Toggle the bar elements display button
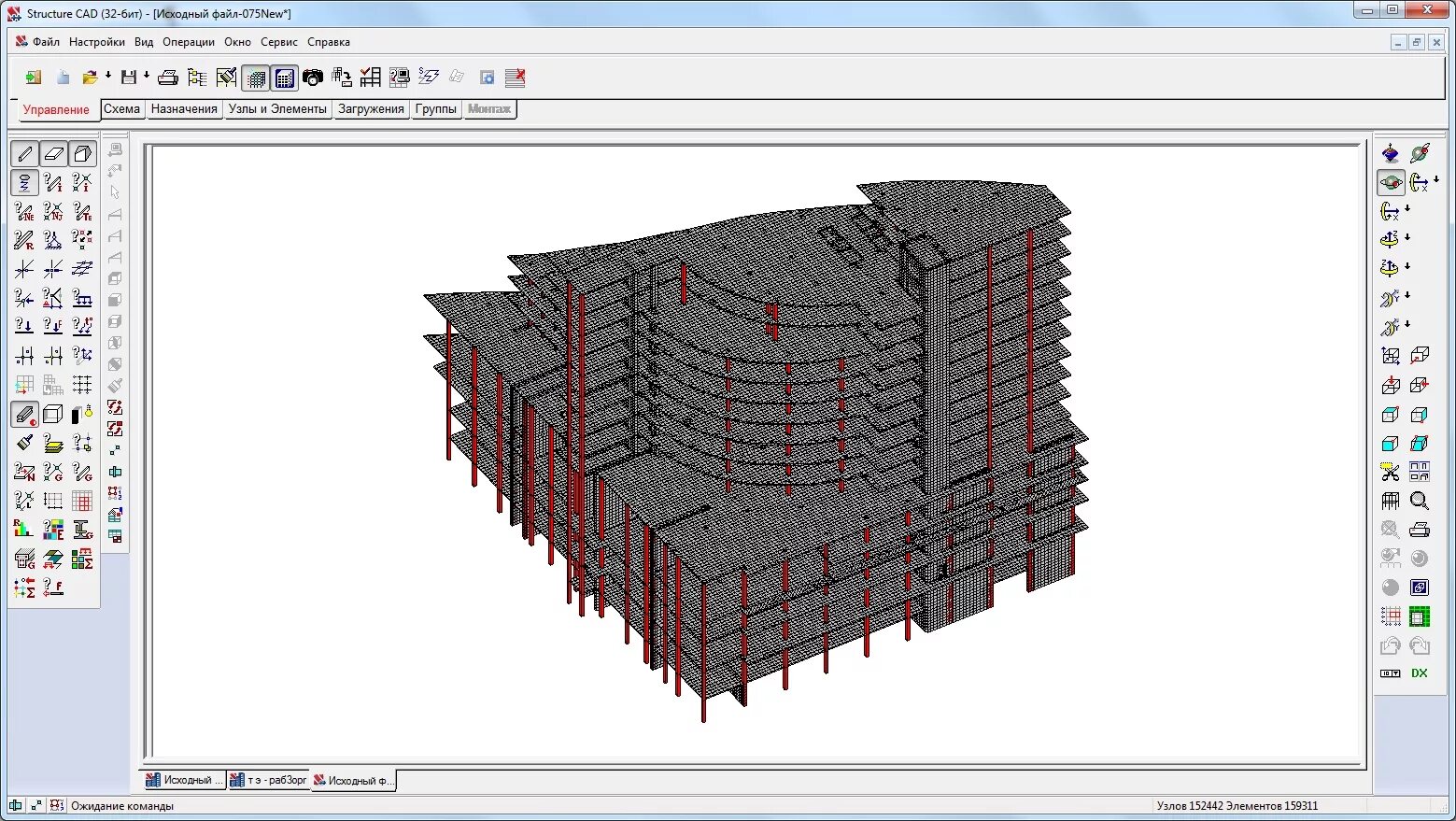The width and height of the screenshot is (1456, 821). point(24,153)
